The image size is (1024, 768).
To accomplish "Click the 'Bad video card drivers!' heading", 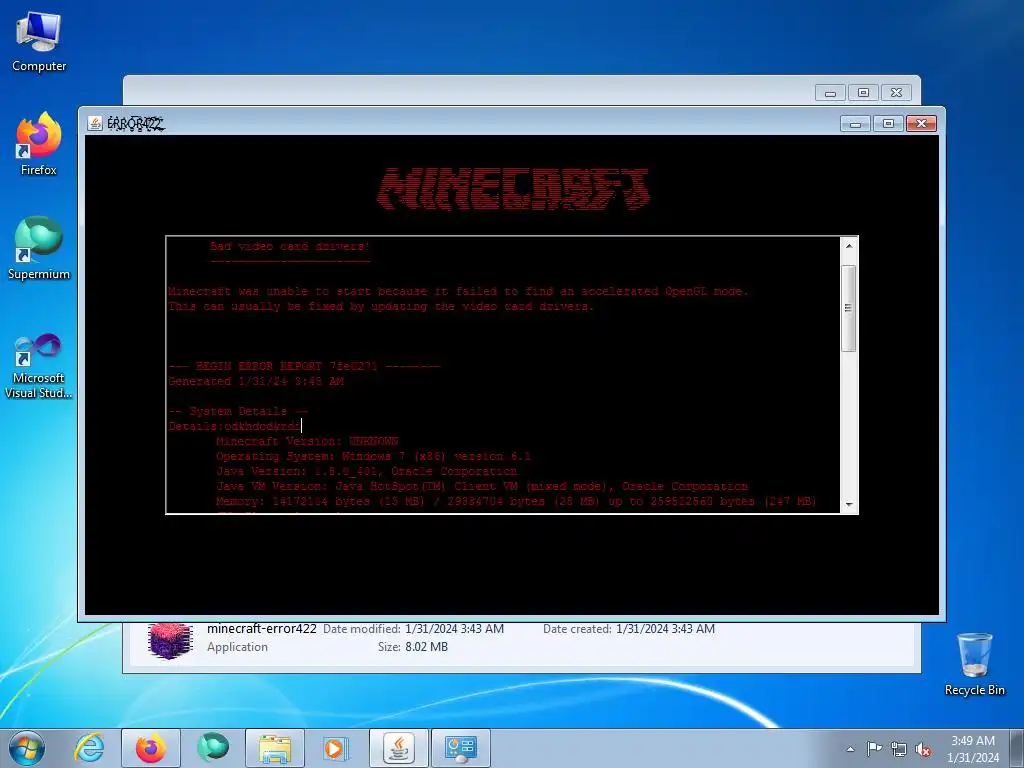I will point(290,246).
